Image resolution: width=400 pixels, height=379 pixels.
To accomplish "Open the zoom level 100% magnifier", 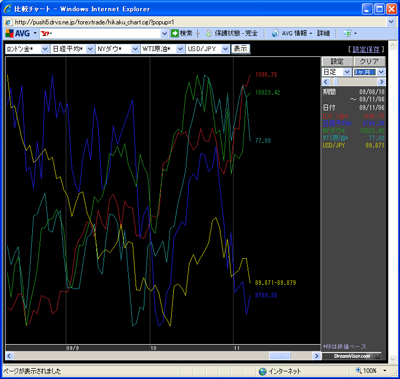I will [359, 370].
